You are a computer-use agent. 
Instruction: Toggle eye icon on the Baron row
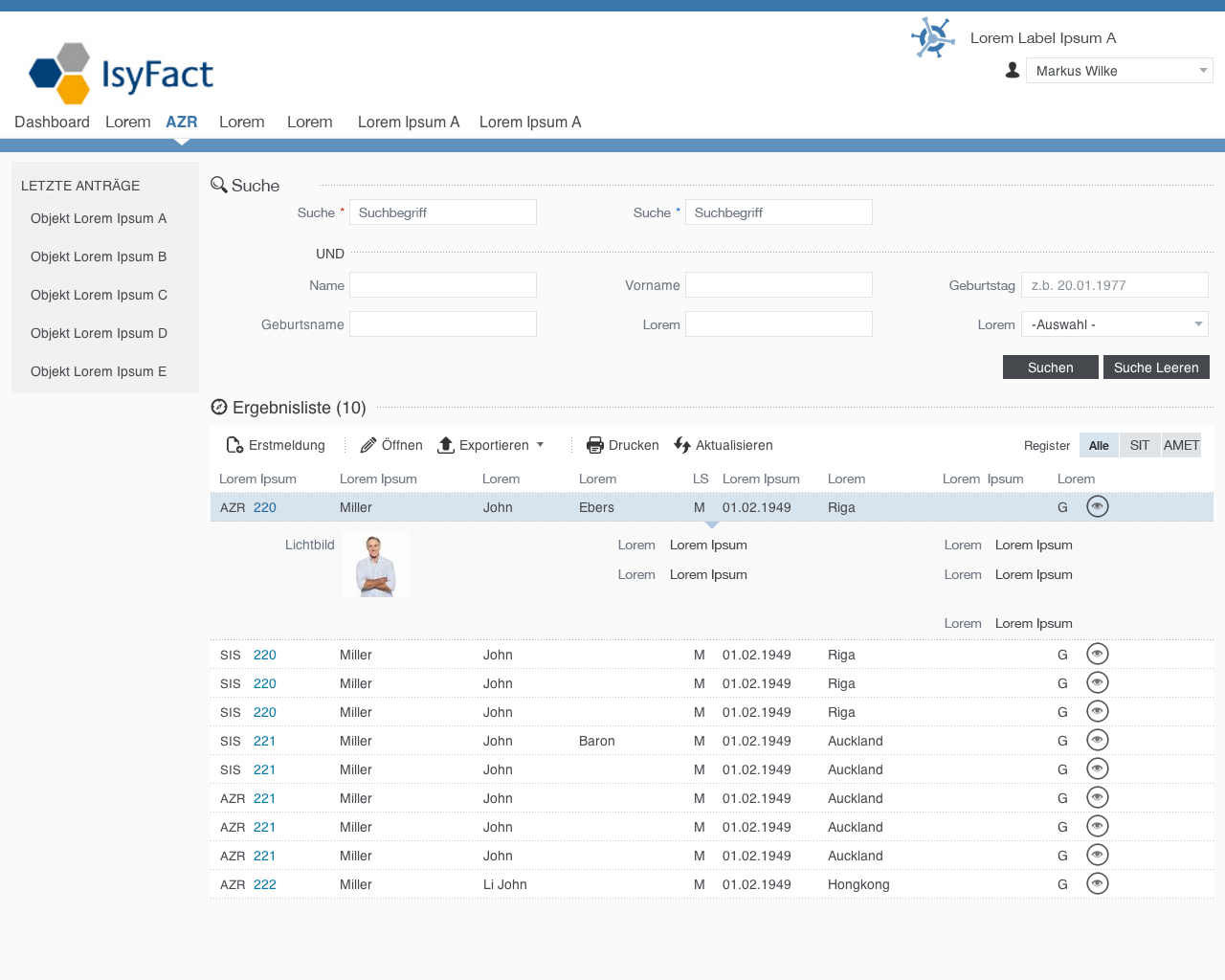1098,740
